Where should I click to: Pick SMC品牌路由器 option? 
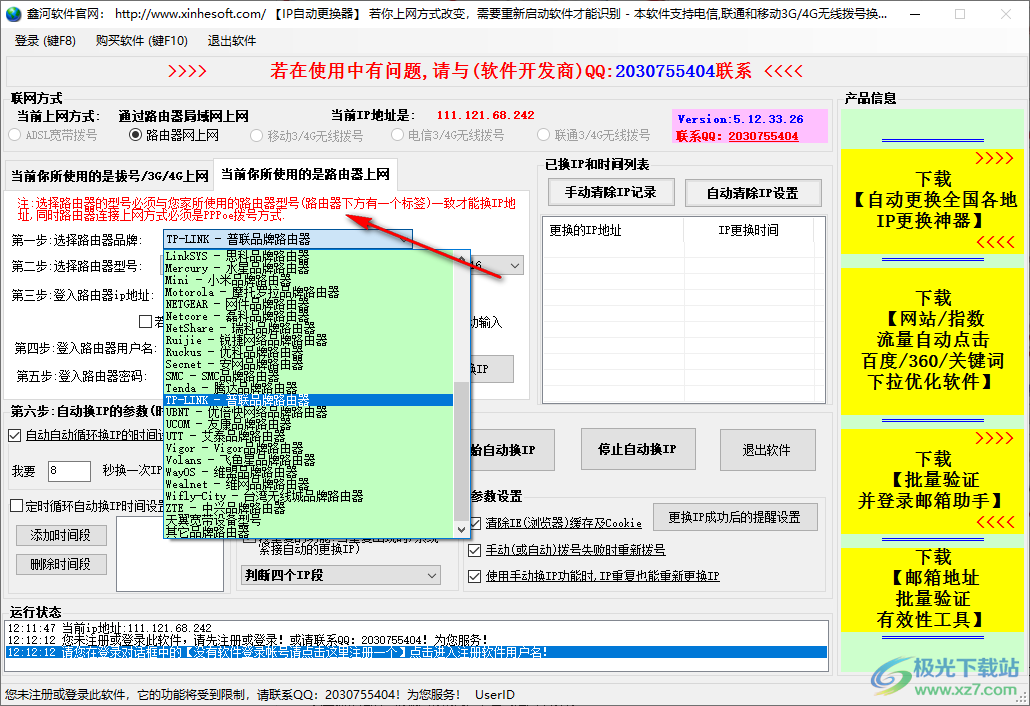pos(308,376)
